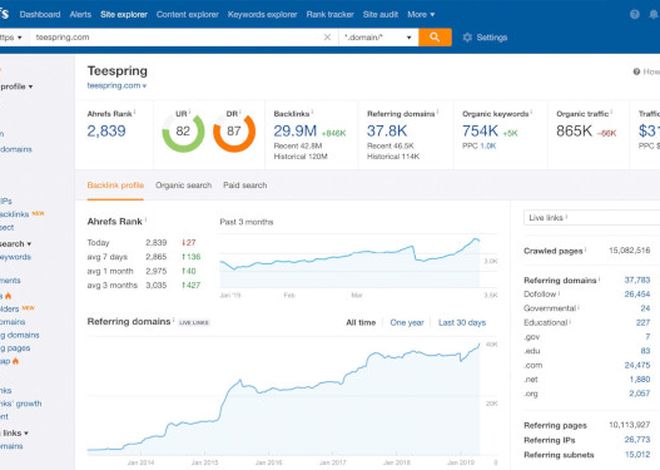Open Referring IPs count 26,773
Image resolution: width=660 pixels, height=470 pixels.
637,440
